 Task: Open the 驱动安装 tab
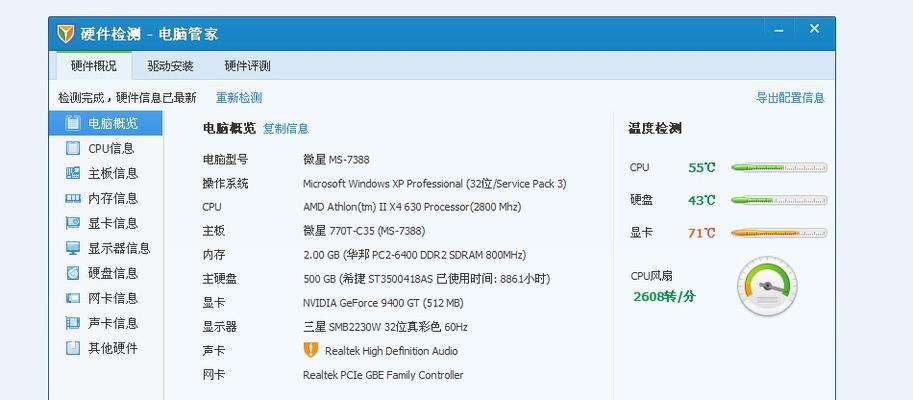(x=171, y=66)
